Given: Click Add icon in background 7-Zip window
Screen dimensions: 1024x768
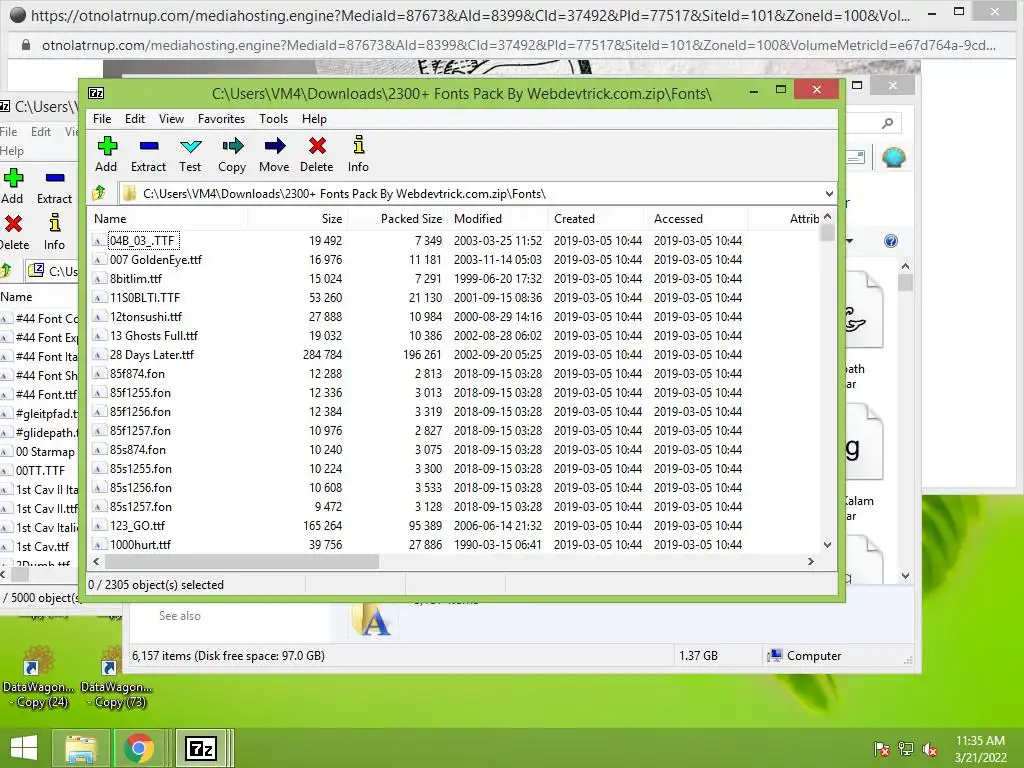Looking at the screenshot, I should tap(13, 178).
